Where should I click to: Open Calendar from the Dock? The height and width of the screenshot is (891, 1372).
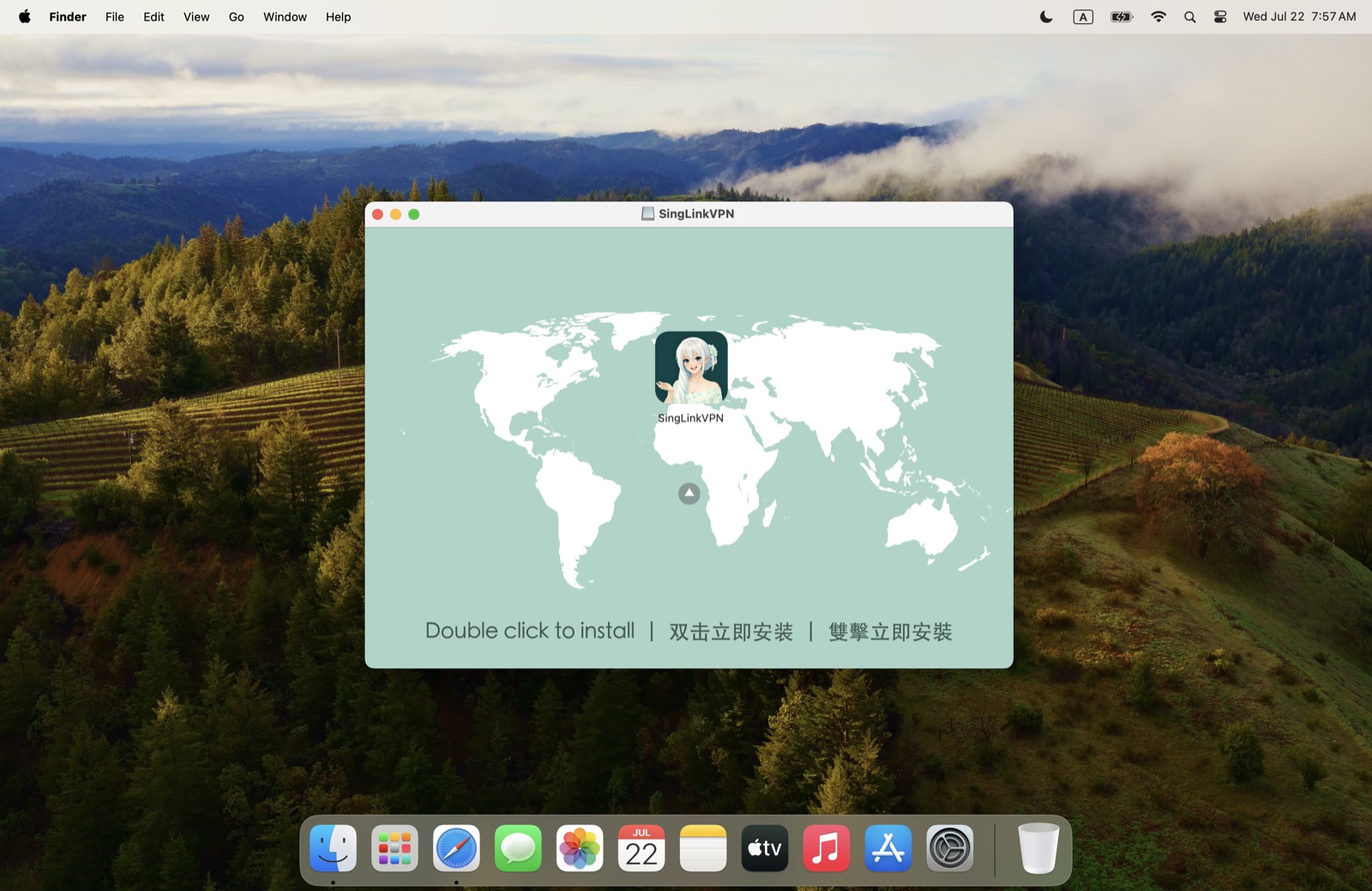[641, 848]
